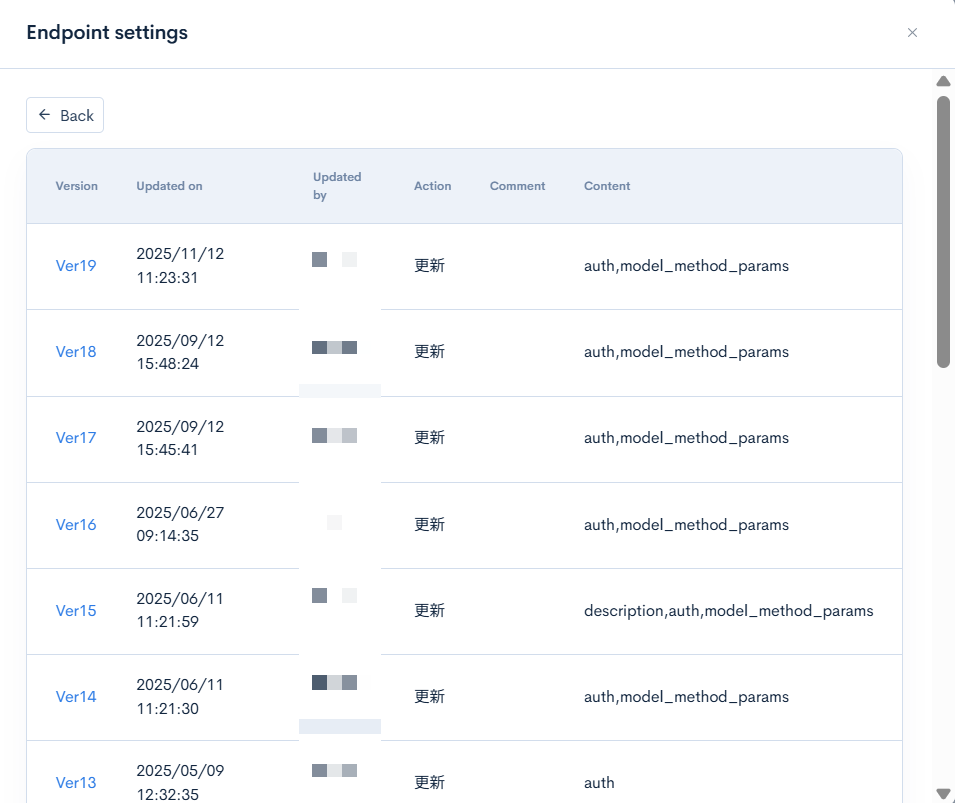Click the Content column header

click(x=606, y=186)
